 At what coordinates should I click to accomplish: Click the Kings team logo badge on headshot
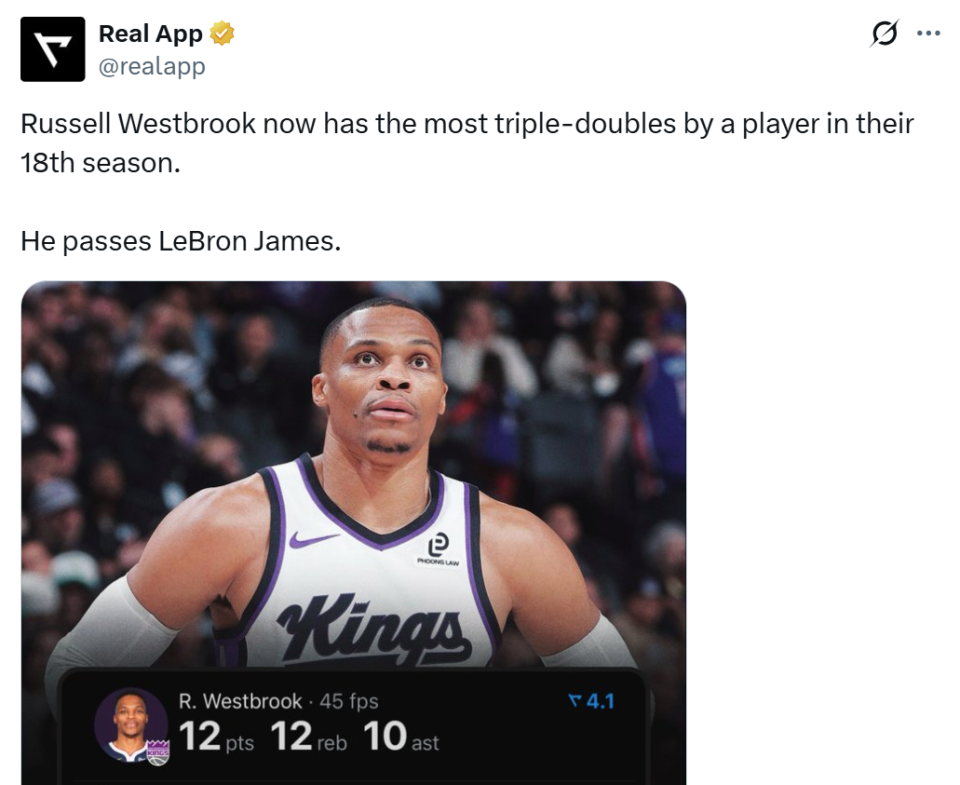pos(158,753)
